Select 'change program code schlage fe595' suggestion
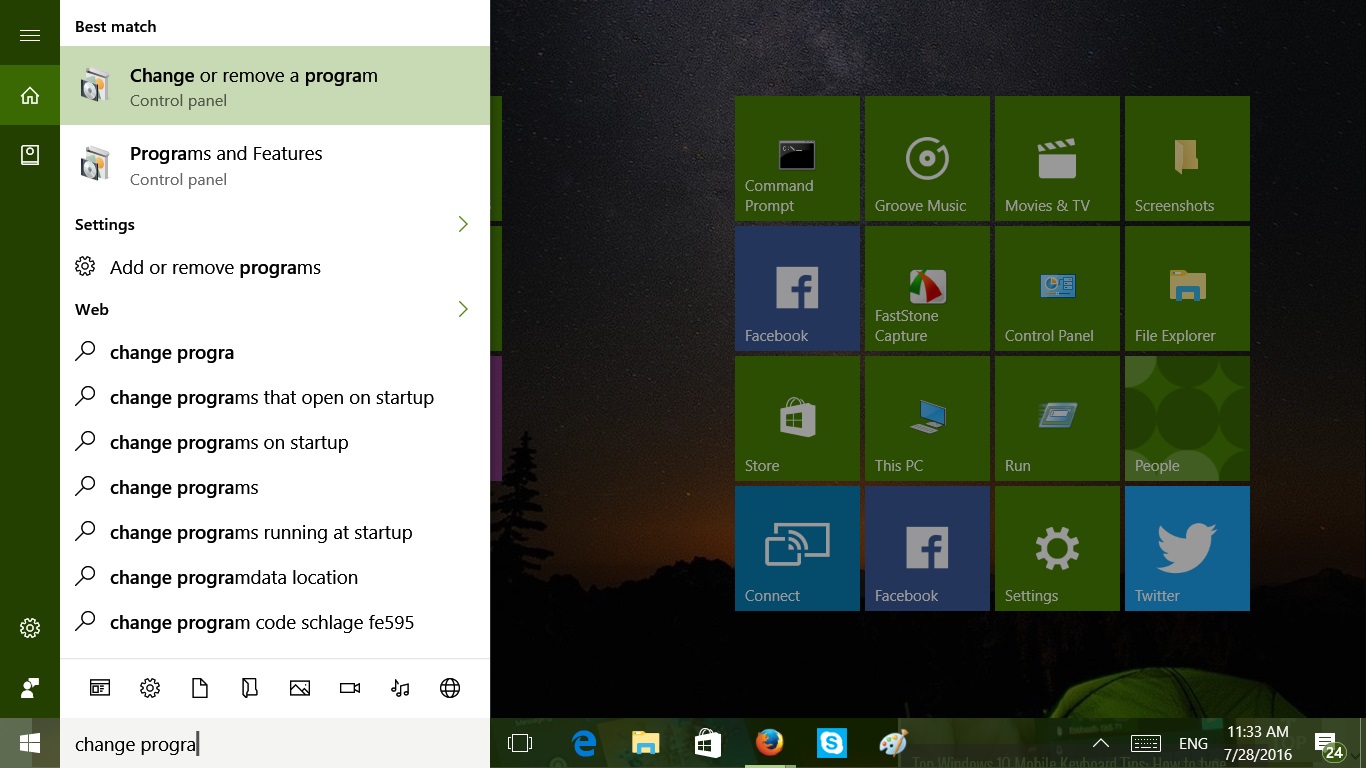Viewport: 1366px width, 768px height. click(275, 622)
